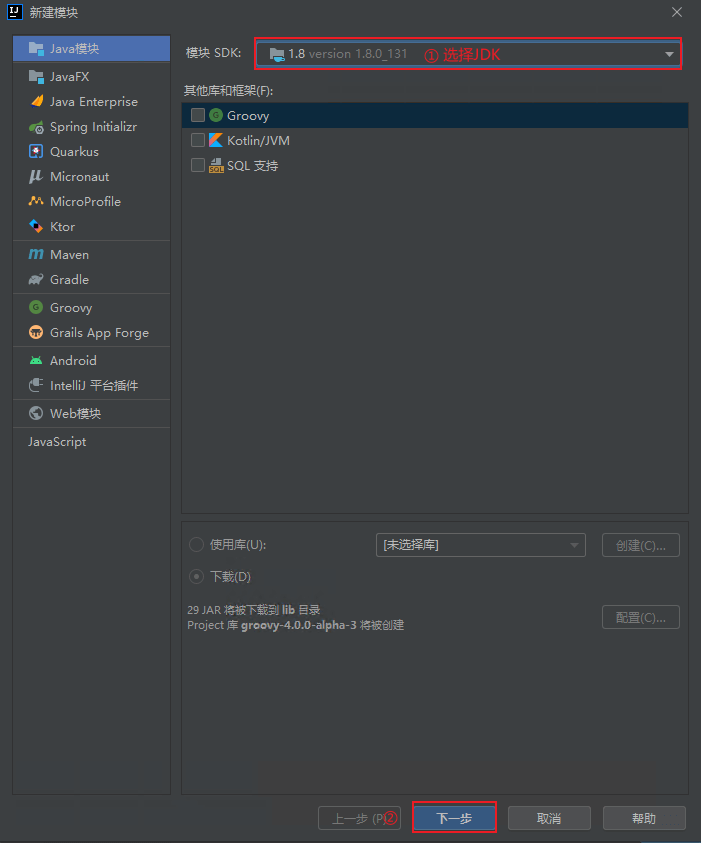
Task: Click the JDK icon in the SDK box
Action: click(277, 54)
